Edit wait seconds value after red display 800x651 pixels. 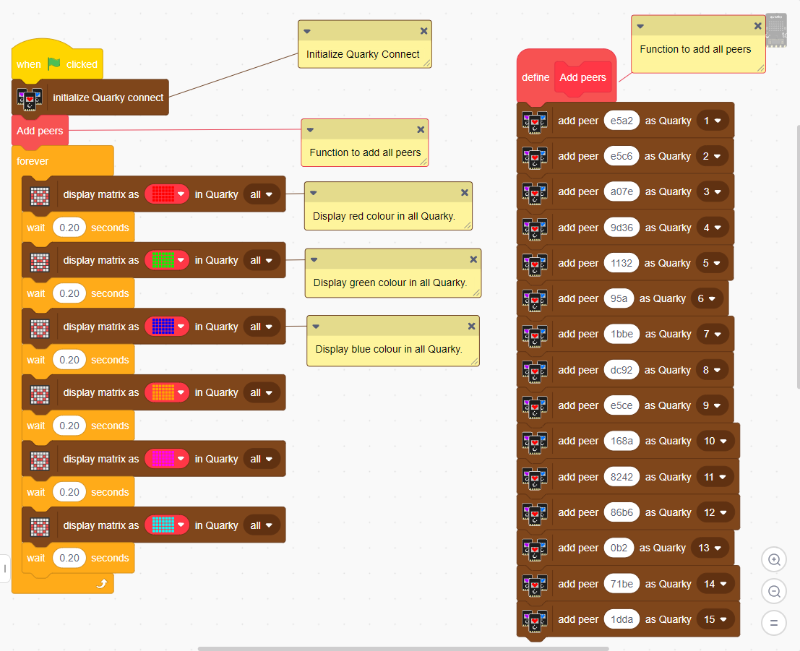(69, 228)
